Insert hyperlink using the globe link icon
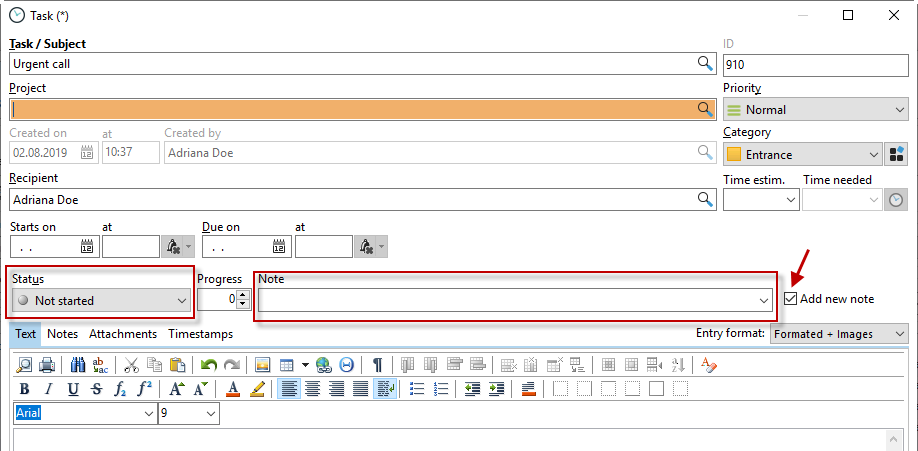 (x=323, y=365)
